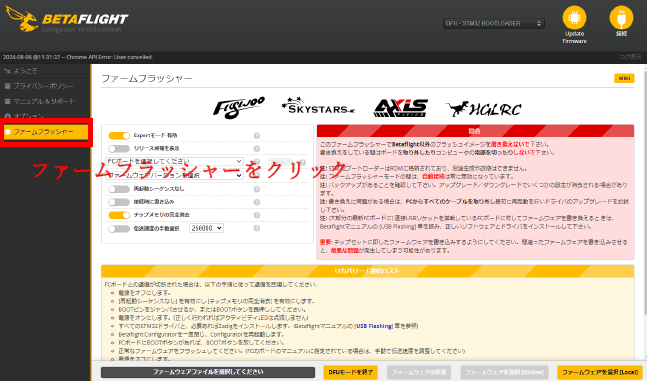Image resolution: width=647 pixels, height=381 pixels.
Task: Click help icon beside board auto-detect button
Action: pos(302,162)
